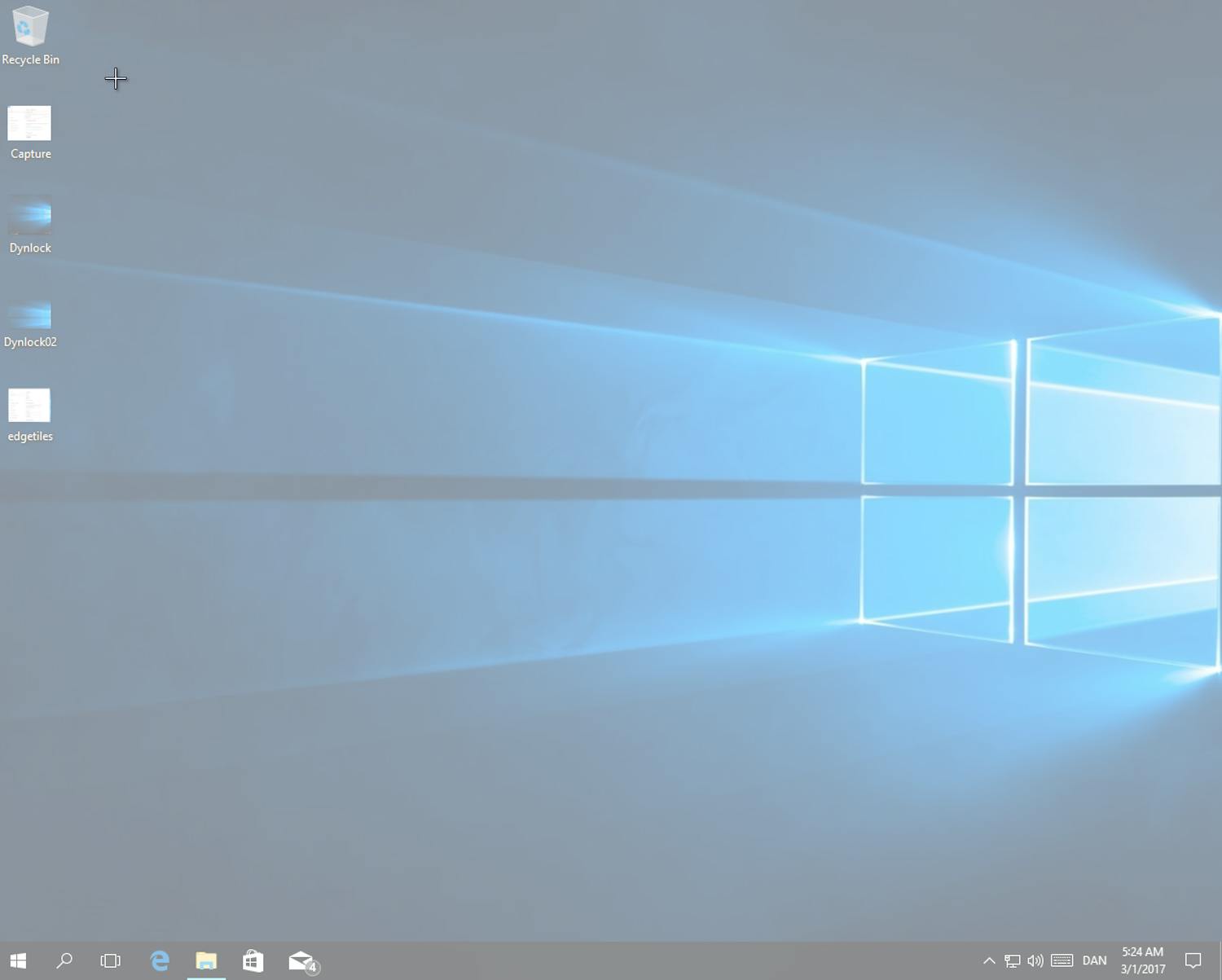Open the Action Center notifications icon
The height and width of the screenshot is (980, 1222).
pos(1193,961)
